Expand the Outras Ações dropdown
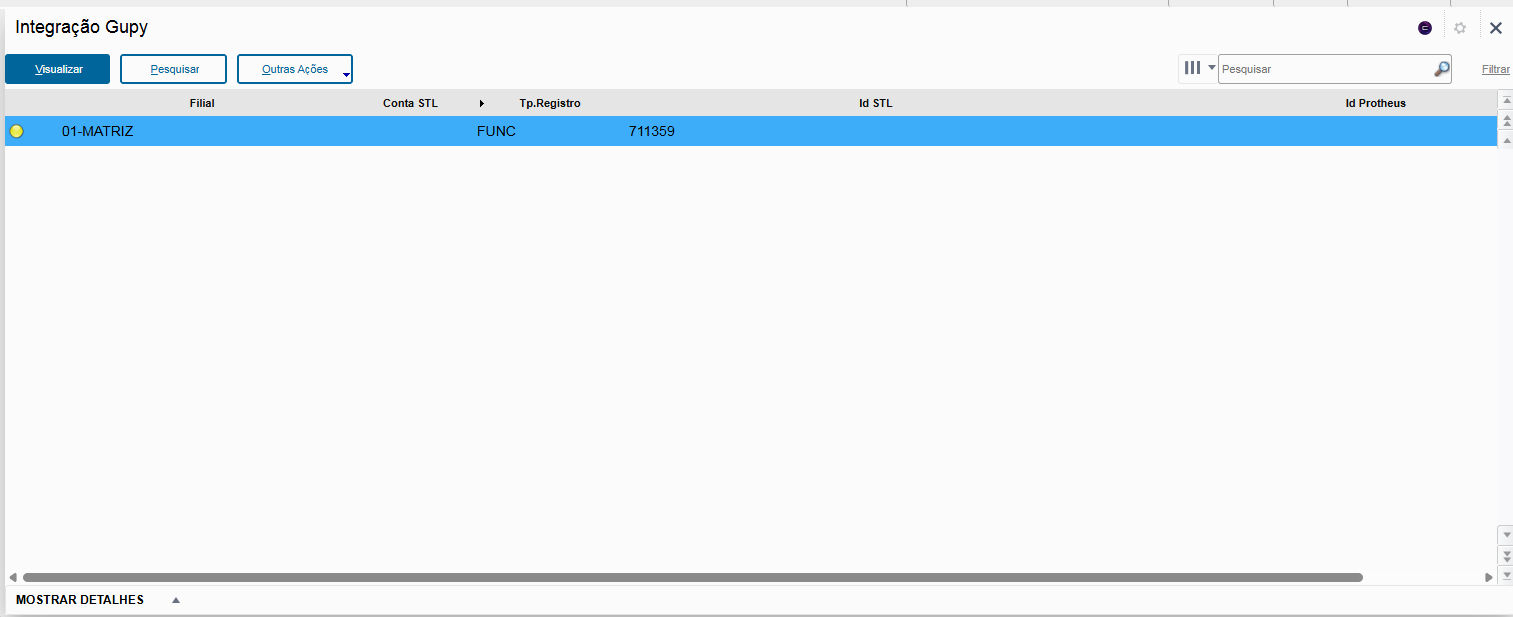Screen dimensions: 1513x617 (346, 75)
